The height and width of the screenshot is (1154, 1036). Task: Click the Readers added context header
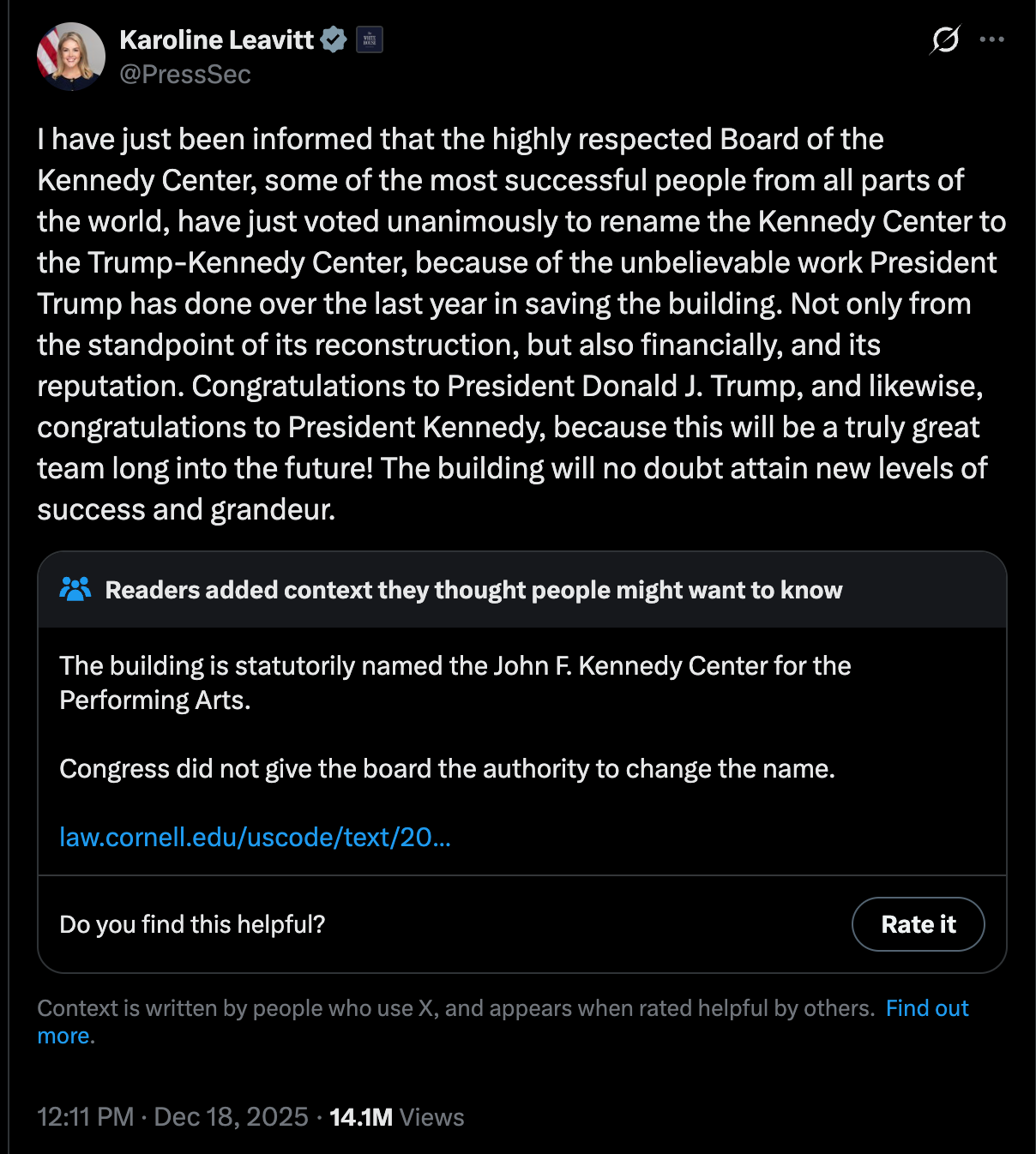(473, 590)
